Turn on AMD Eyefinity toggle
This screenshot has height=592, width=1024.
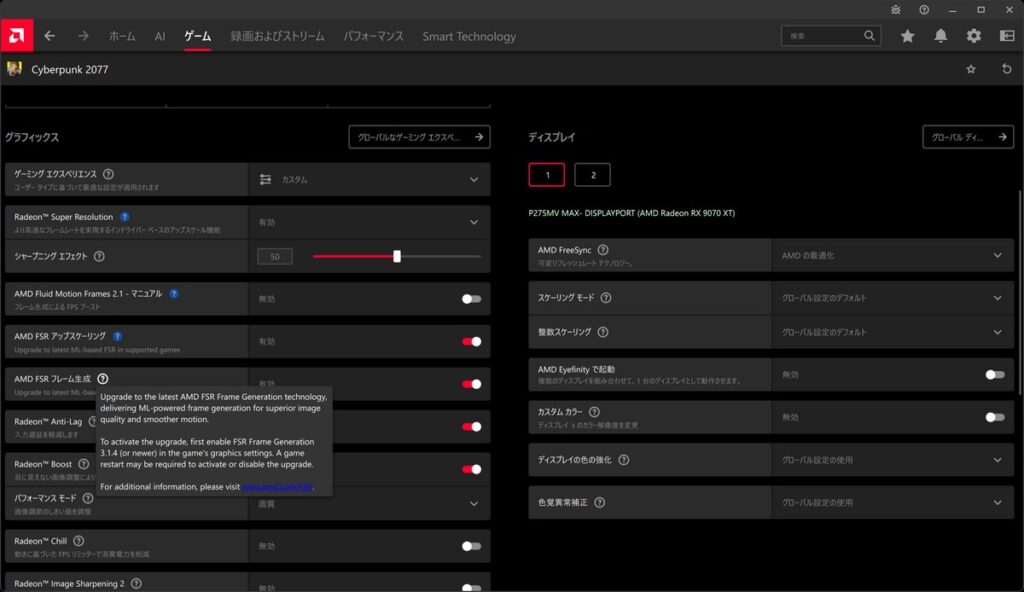994,374
